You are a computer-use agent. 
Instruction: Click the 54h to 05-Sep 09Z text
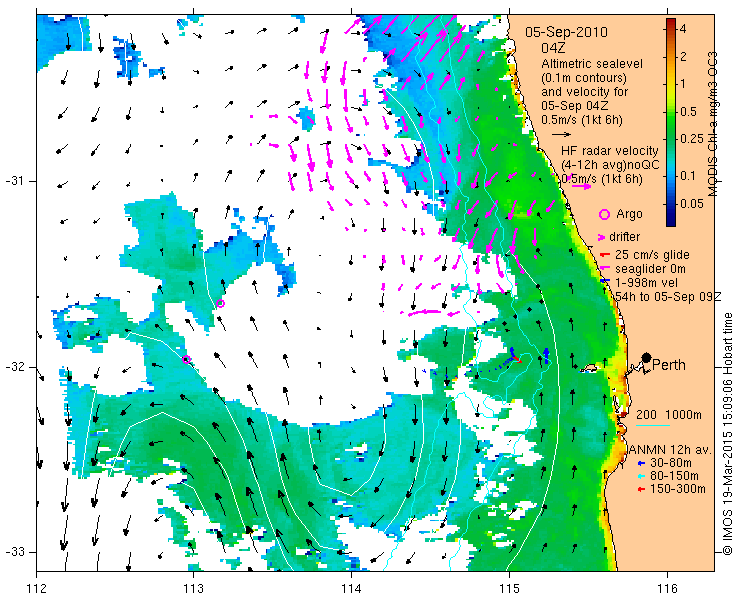(x=668, y=296)
